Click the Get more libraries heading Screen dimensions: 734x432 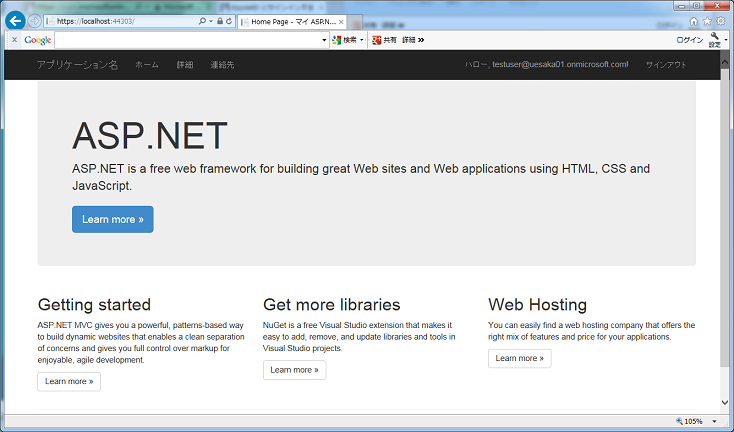coord(331,305)
